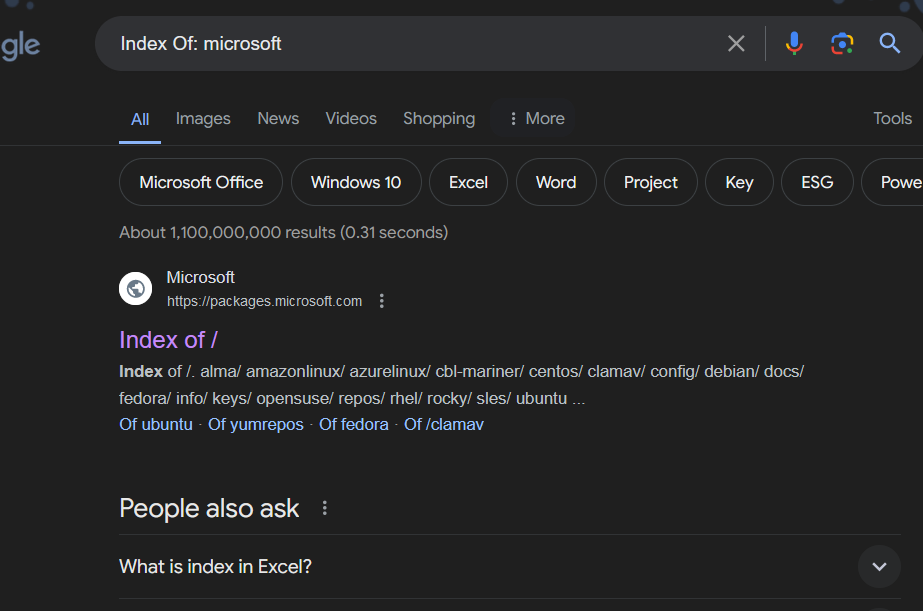Clear the search box text
This screenshot has height=611, width=923.
click(736, 43)
